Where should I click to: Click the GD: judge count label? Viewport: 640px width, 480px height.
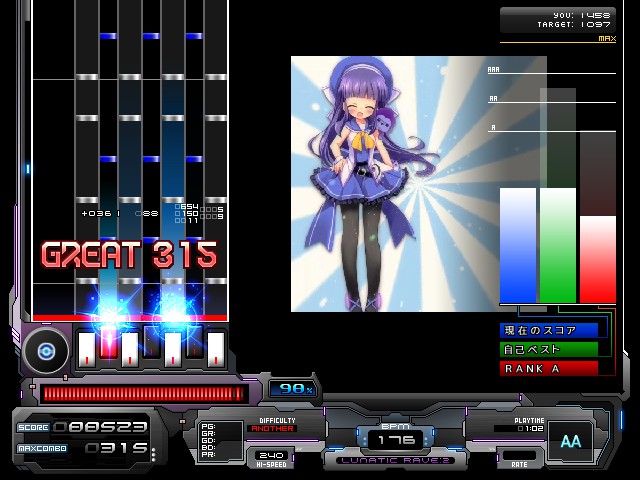click(x=208, y=440)
